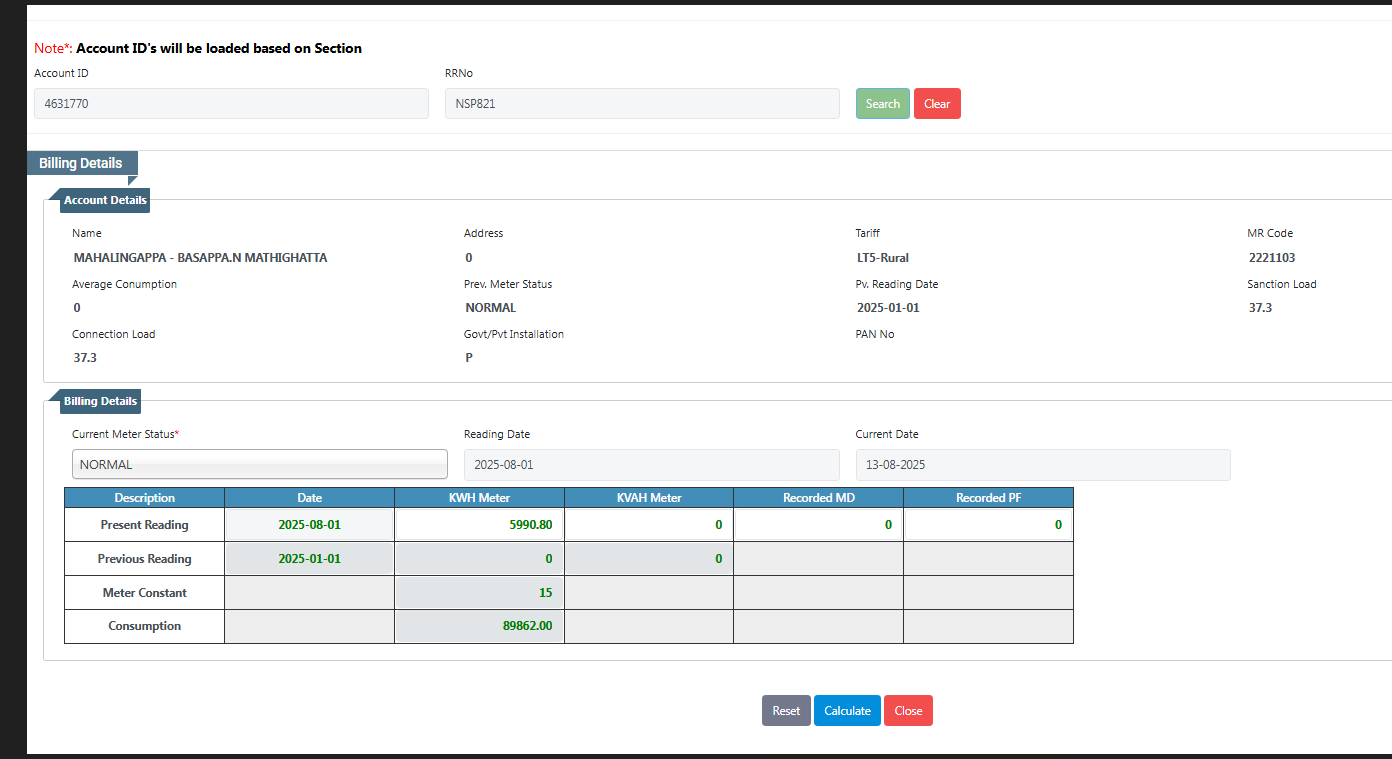The width and height of the screenshot is (1392, 759).
Task: Focus the Account ID input field
Action: coord(231,104)
